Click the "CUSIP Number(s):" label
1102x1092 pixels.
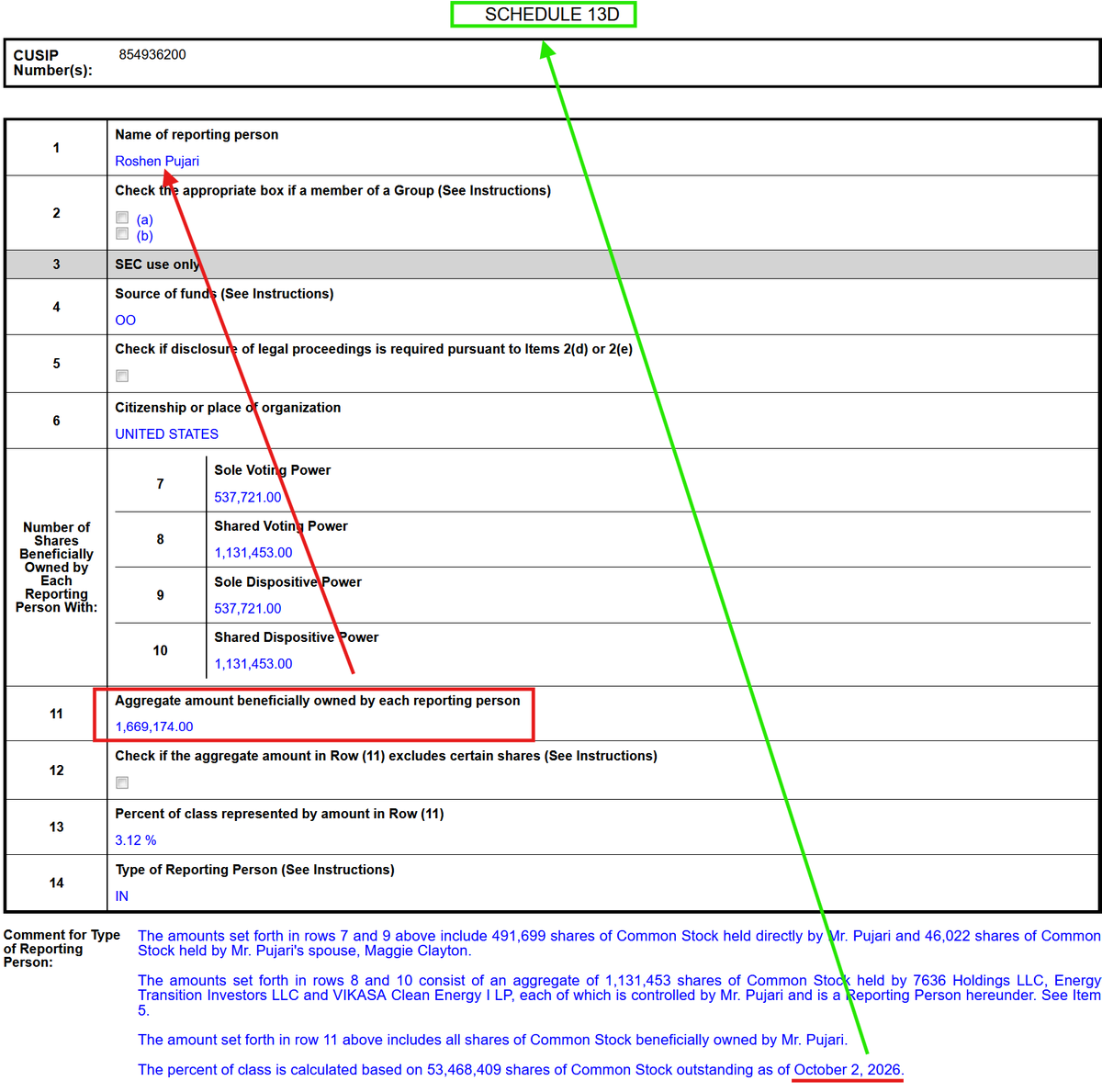(x=52, y=62)
